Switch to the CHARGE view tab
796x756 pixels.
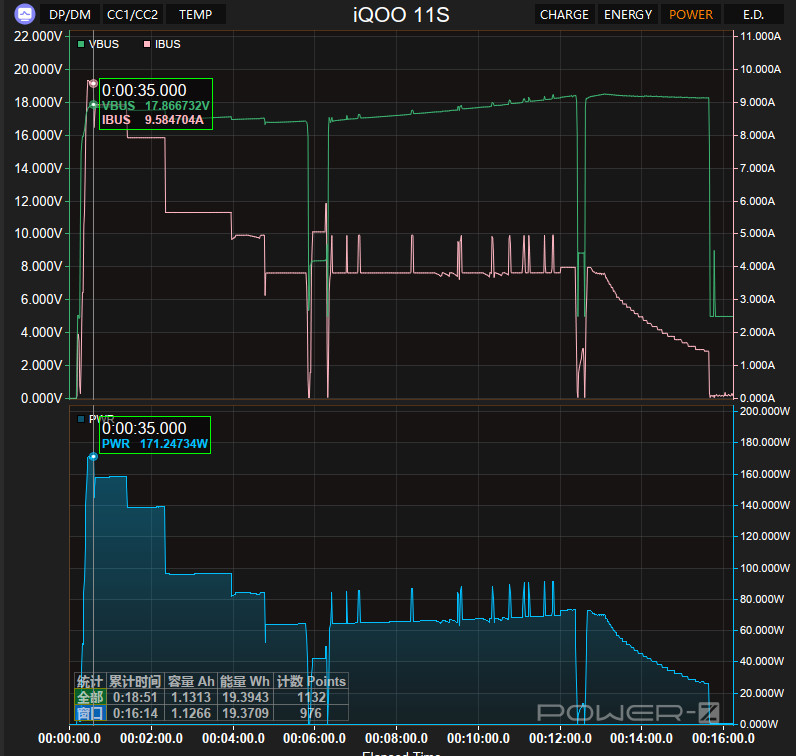coord(564,15)
